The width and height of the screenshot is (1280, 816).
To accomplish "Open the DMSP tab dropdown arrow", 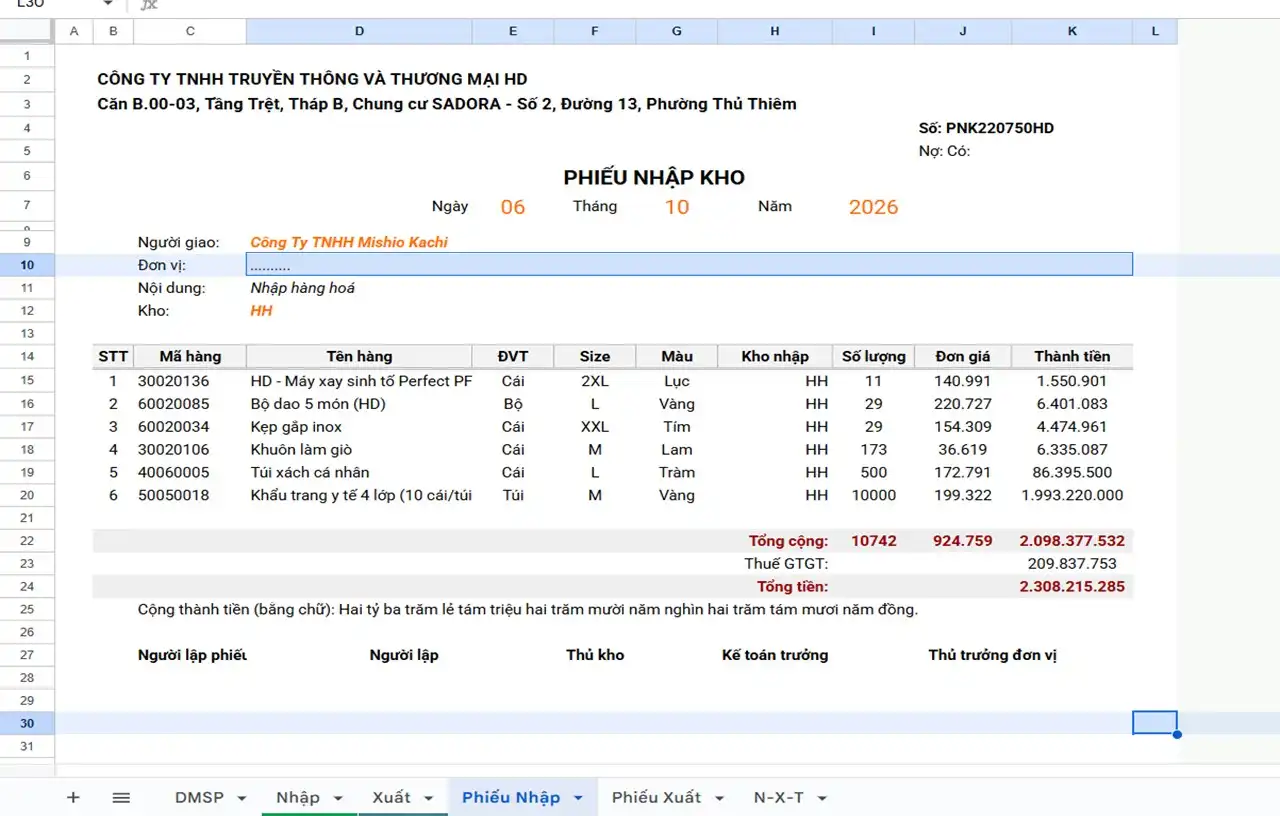I will point(242,798).
